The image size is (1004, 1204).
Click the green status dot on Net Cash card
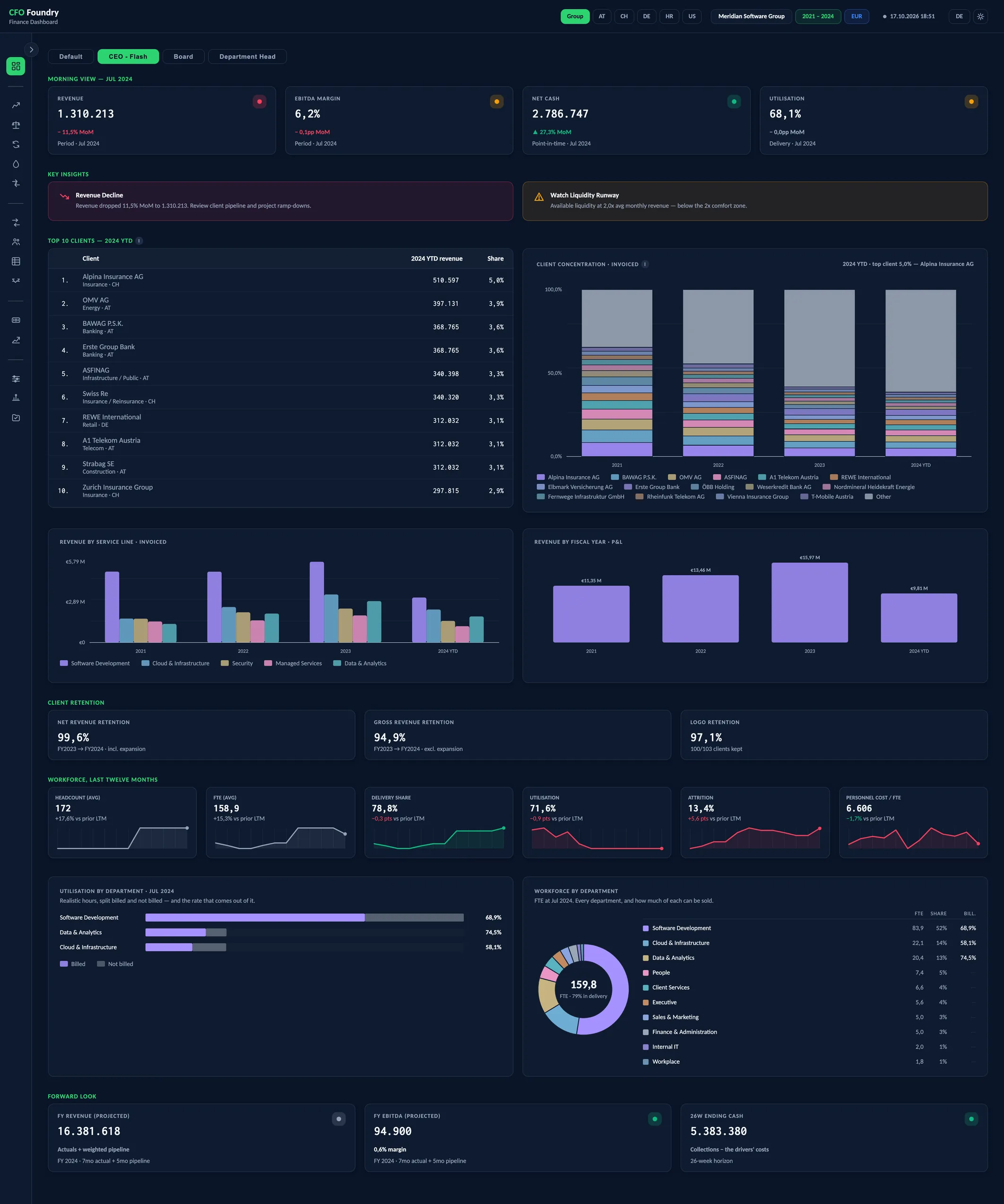(734, 102)
